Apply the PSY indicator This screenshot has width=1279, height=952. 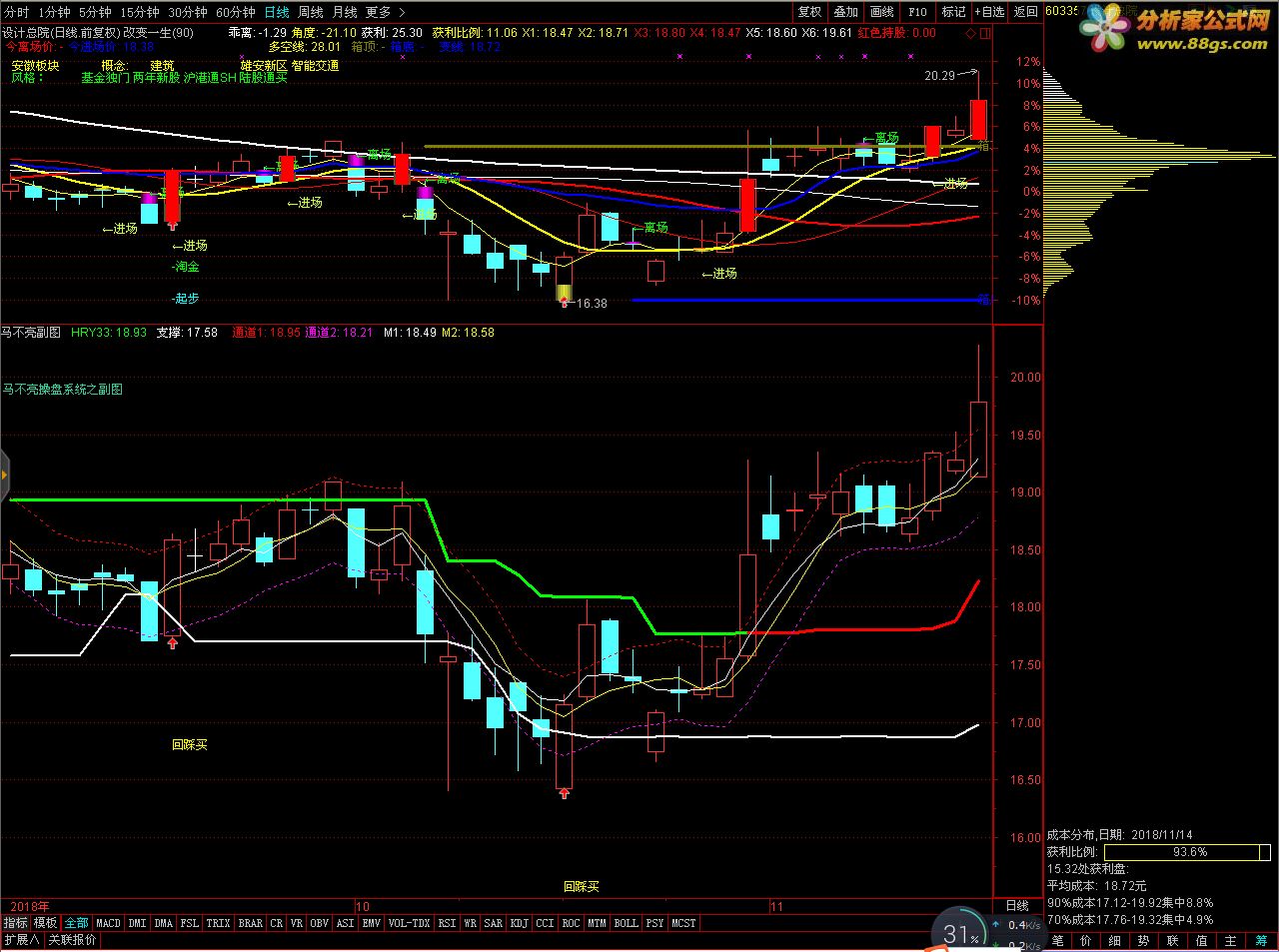pyautogui.click(x=655, y=923)
